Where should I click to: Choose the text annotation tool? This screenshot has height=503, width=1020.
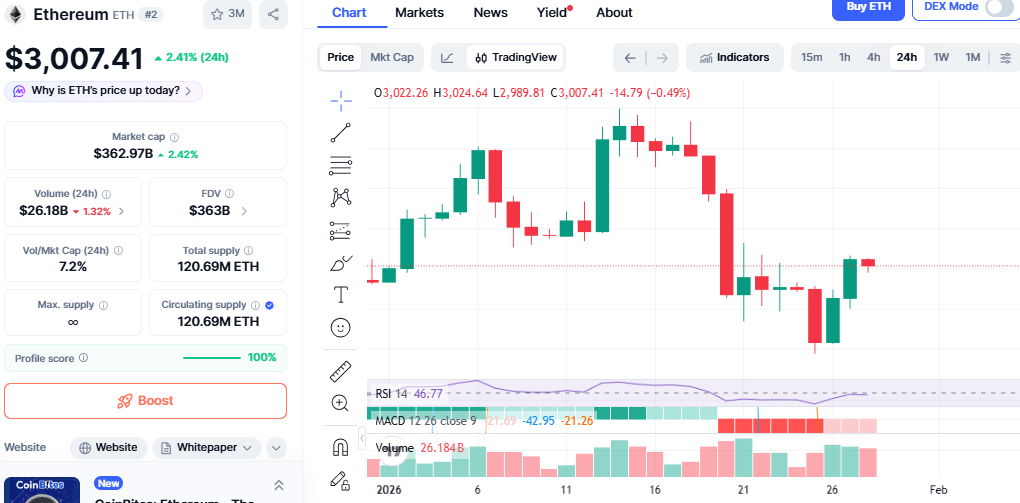coord(341,295)
